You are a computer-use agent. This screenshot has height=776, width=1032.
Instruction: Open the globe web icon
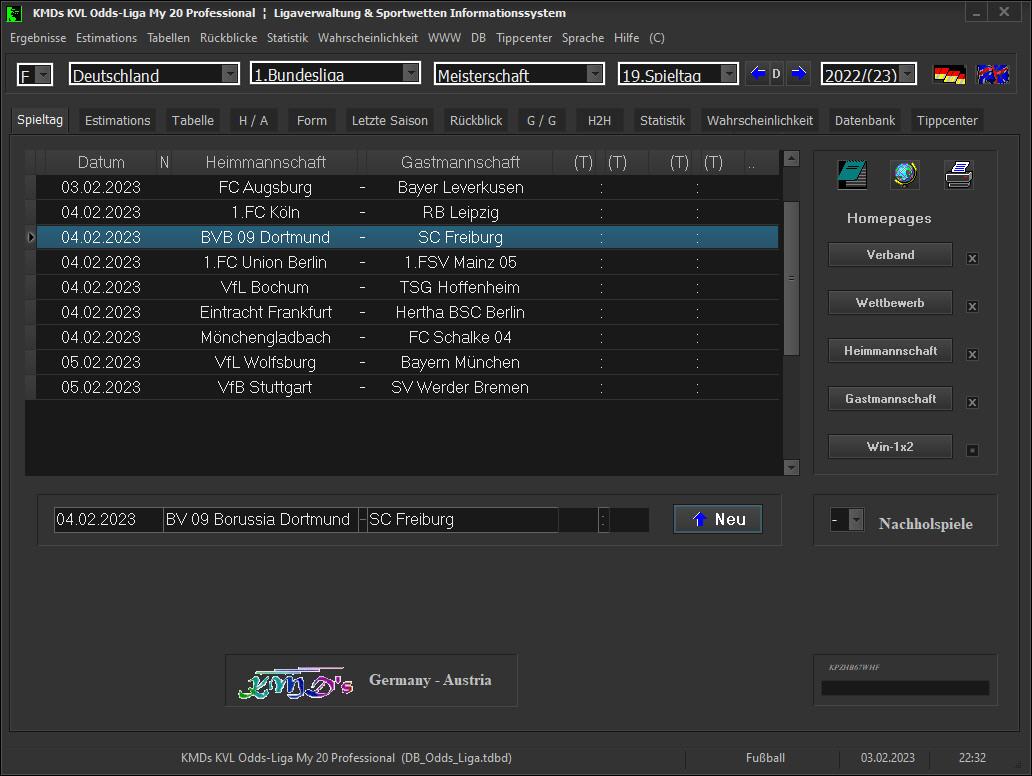coord(905,175)
